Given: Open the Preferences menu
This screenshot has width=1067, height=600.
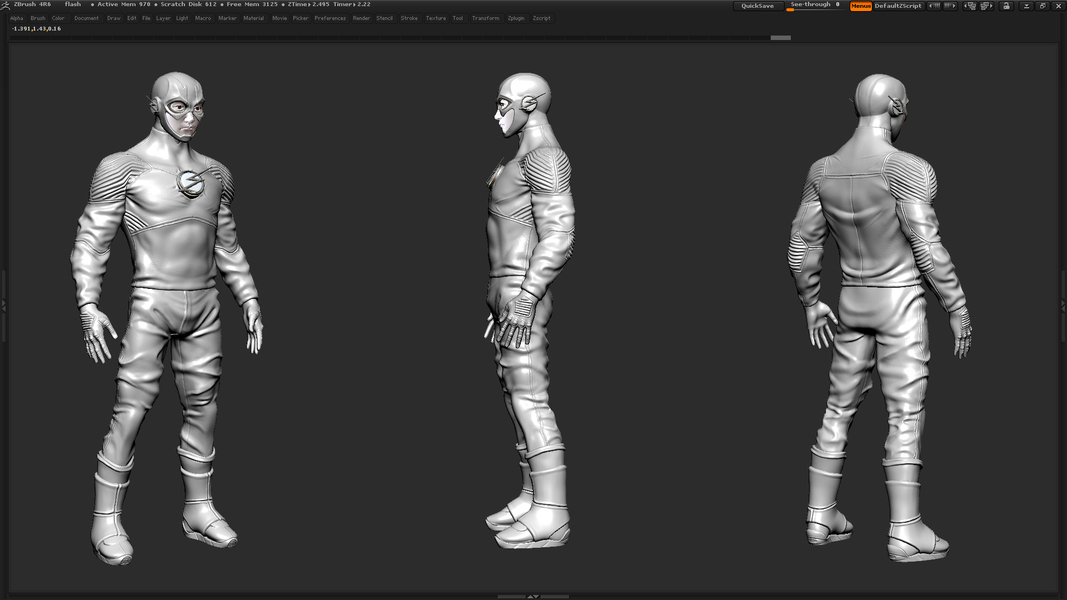Looking at the screenshot, I should click(x=330, y=18).
